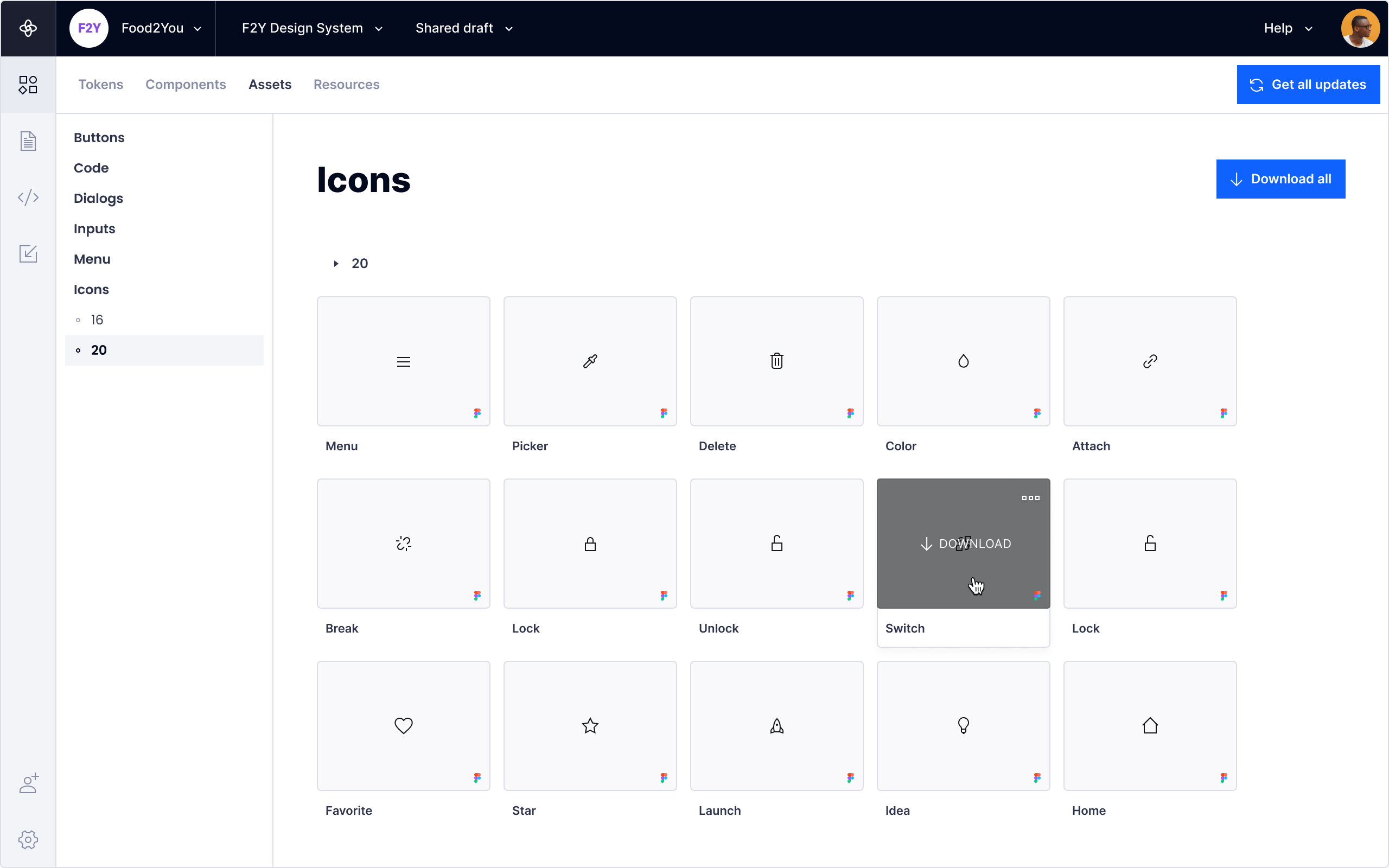Viewport: 1389px width, 868px height.
Task: Open the code view icon in the sidebar
Action: pyautogui.click(x=28, y=197)
